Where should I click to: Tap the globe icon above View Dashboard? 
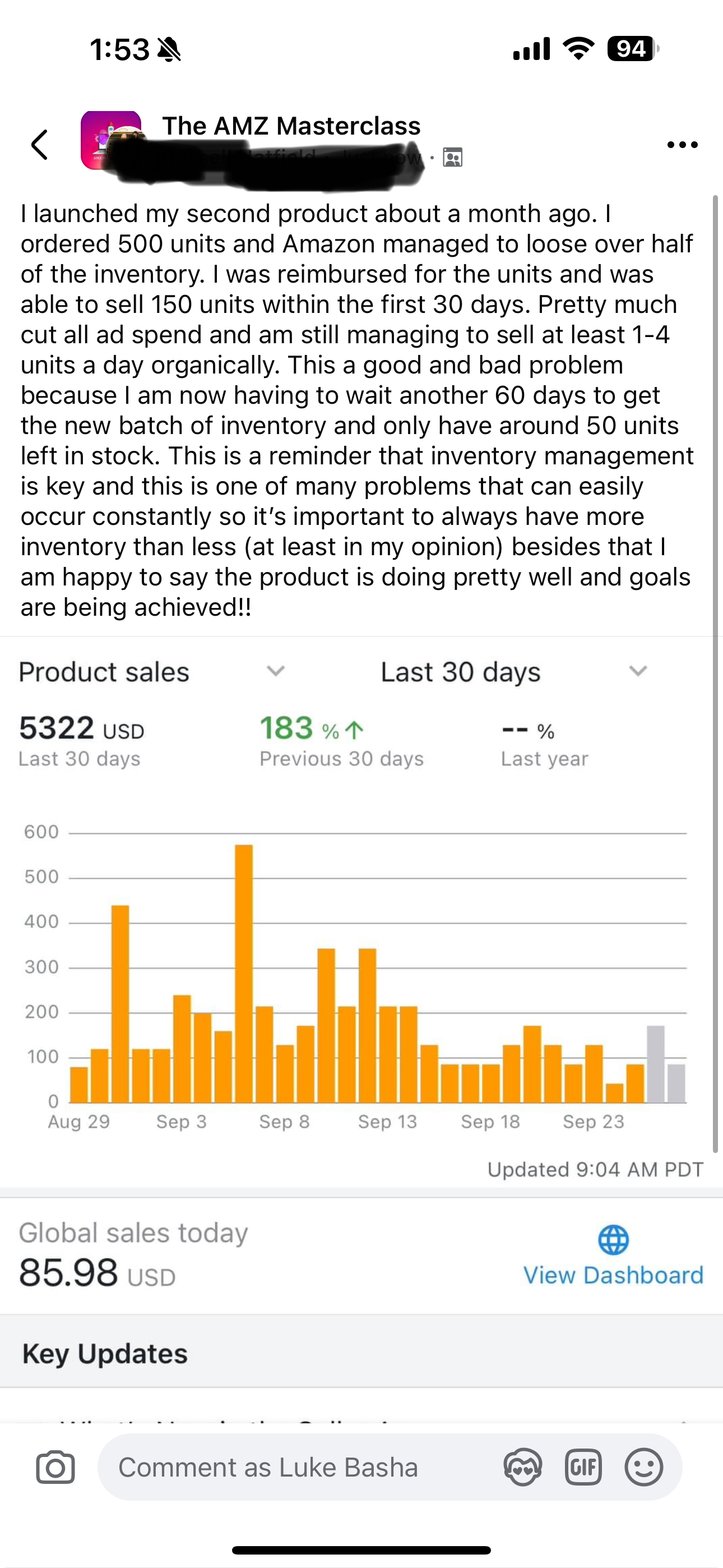point(614,1240)
